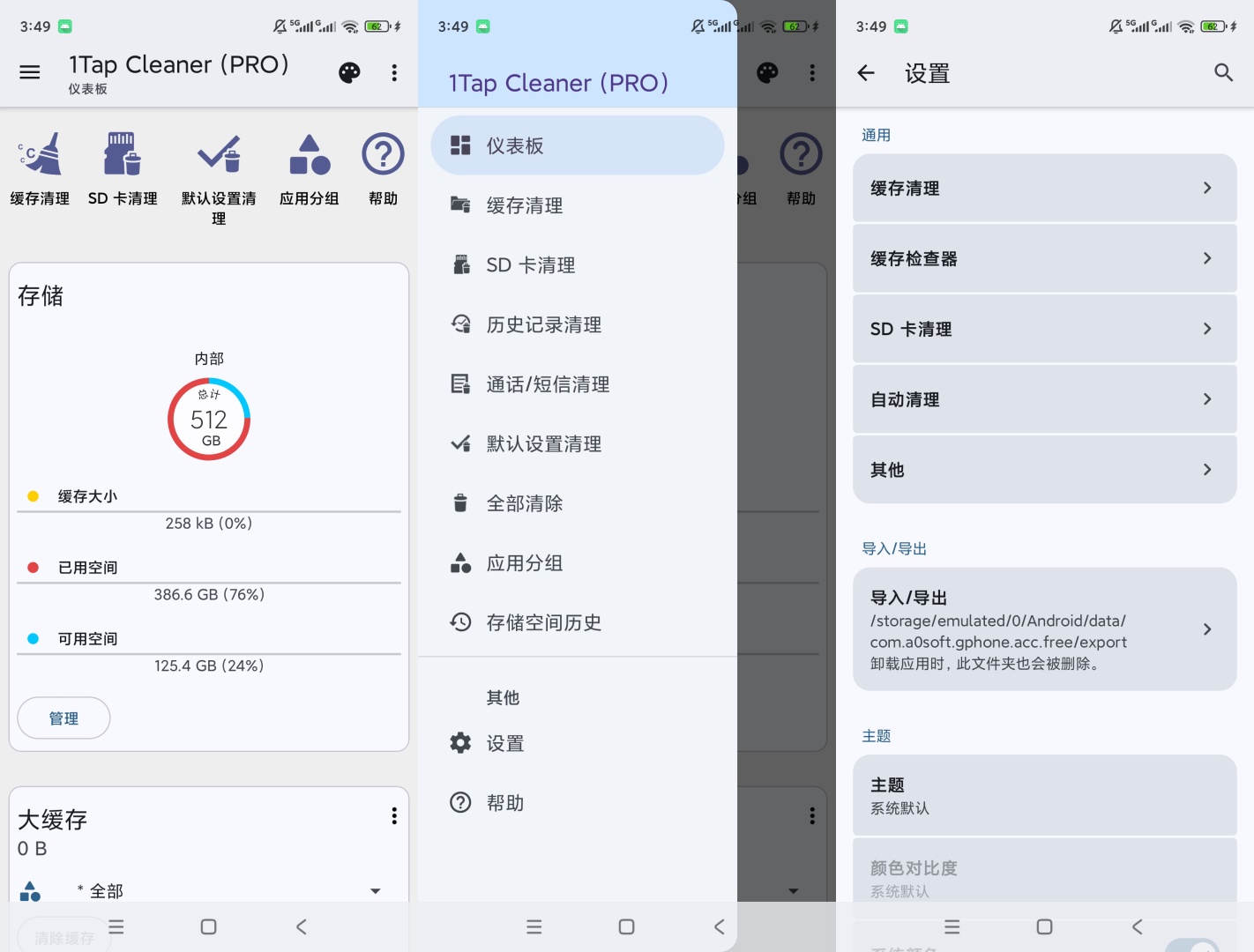Click 386.6 GB (76%) used space value
1254x952 pixels.
209,595
